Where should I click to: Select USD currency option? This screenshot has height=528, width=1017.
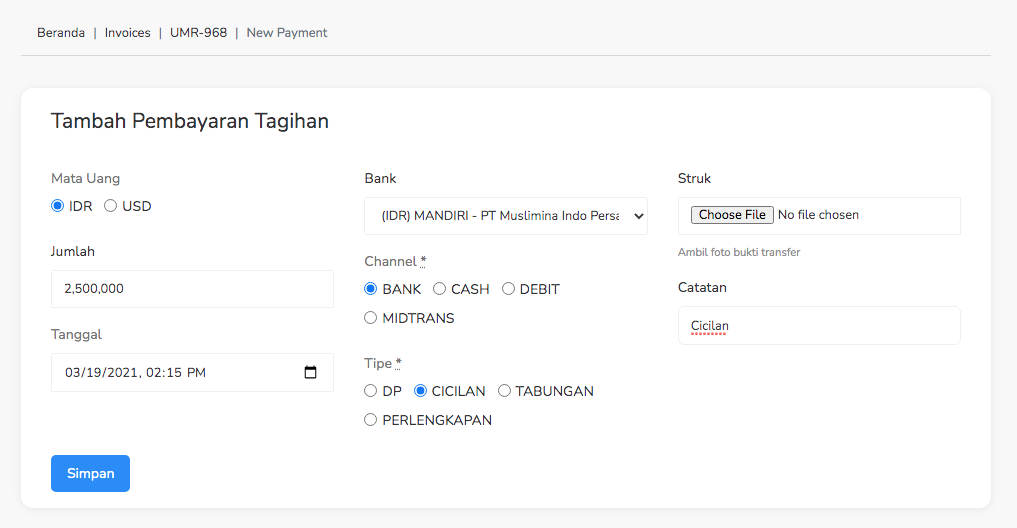pyautogui.click(x=111, y=206)
